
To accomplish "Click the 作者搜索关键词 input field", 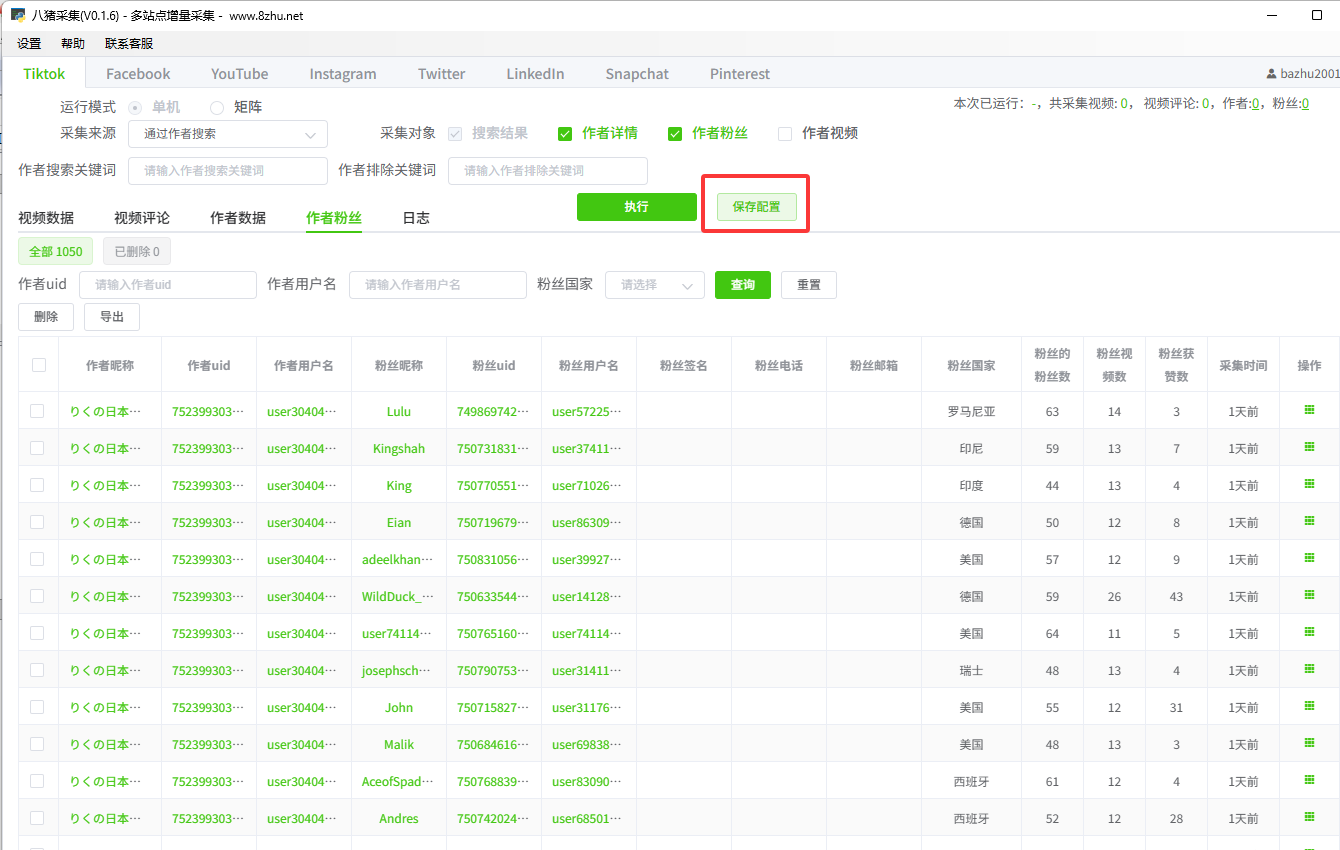I will [228, 171].
